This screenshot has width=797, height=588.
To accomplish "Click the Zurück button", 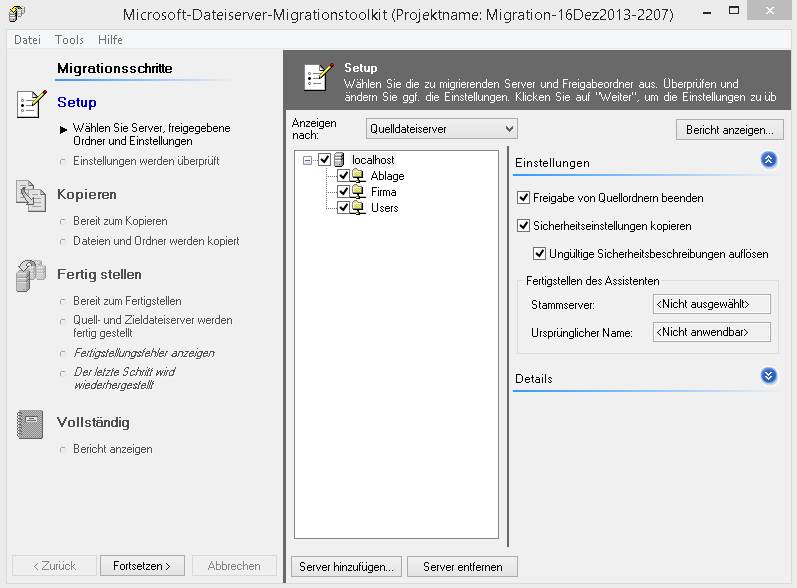I will coord(54,566).
